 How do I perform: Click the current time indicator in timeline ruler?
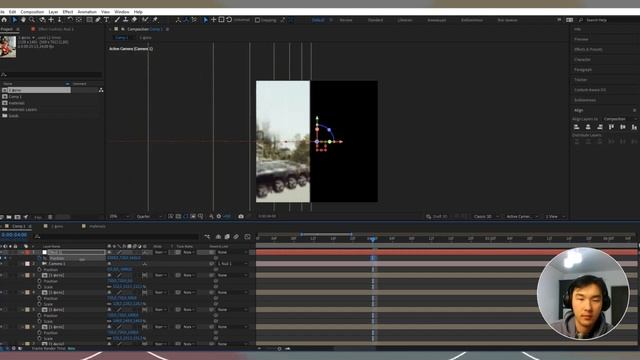(x=373, y=238)
